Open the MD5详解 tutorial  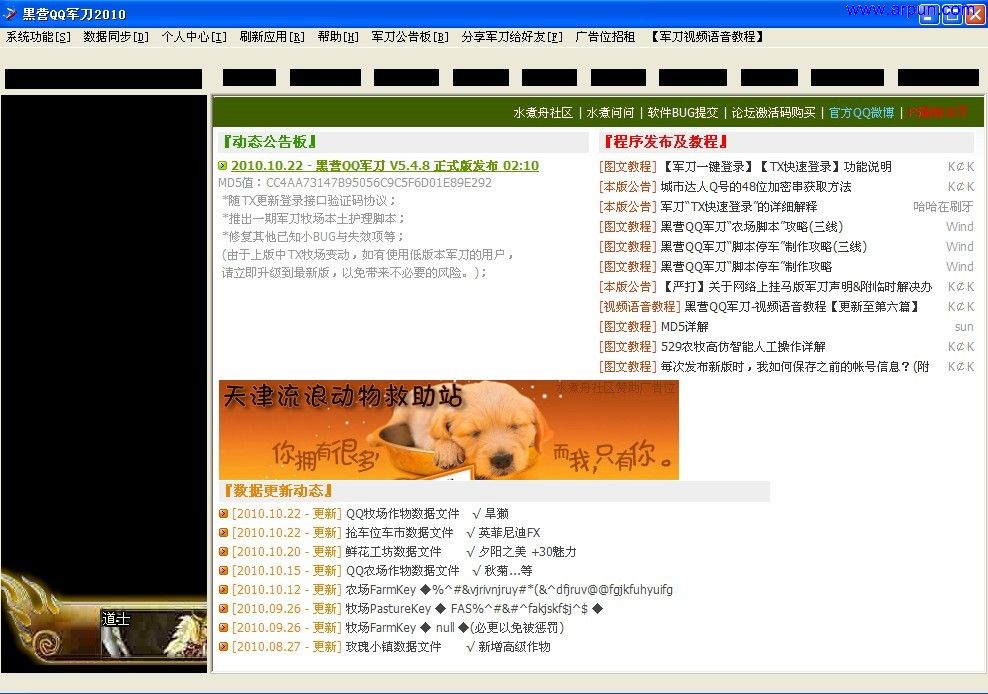[x=684, y=327]
